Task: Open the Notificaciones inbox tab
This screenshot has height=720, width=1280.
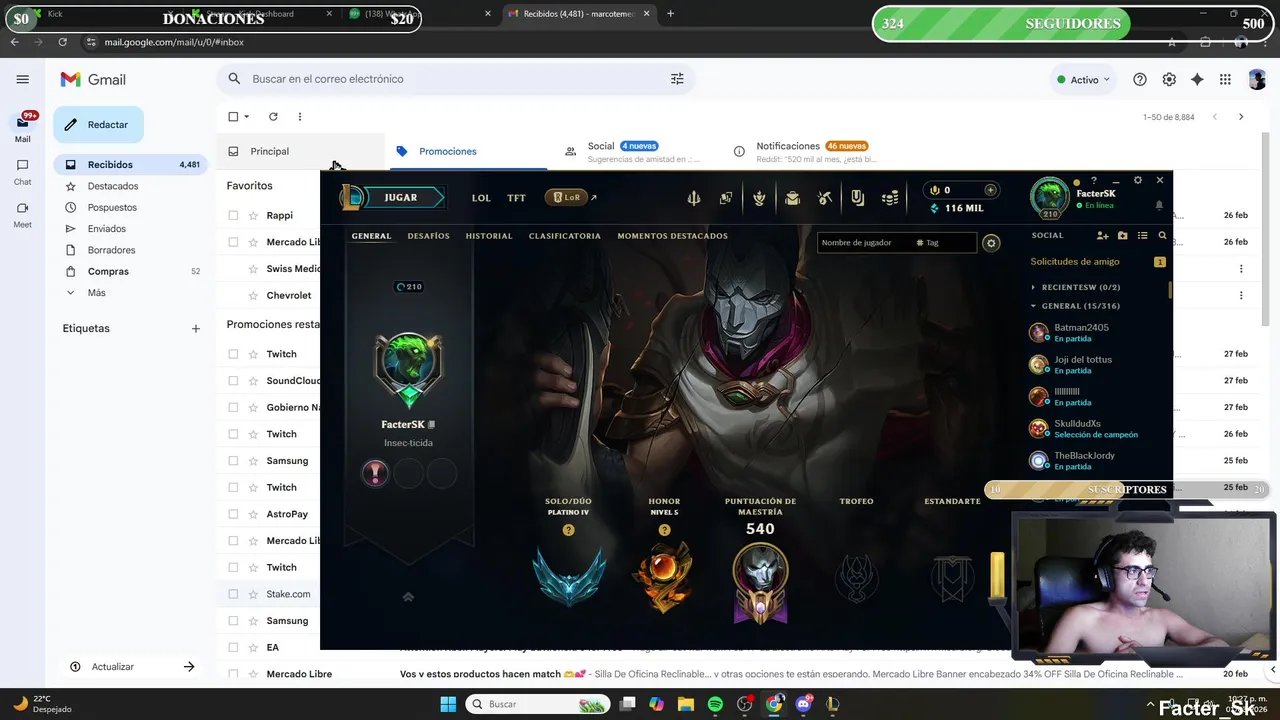Action: coord(805,151)
